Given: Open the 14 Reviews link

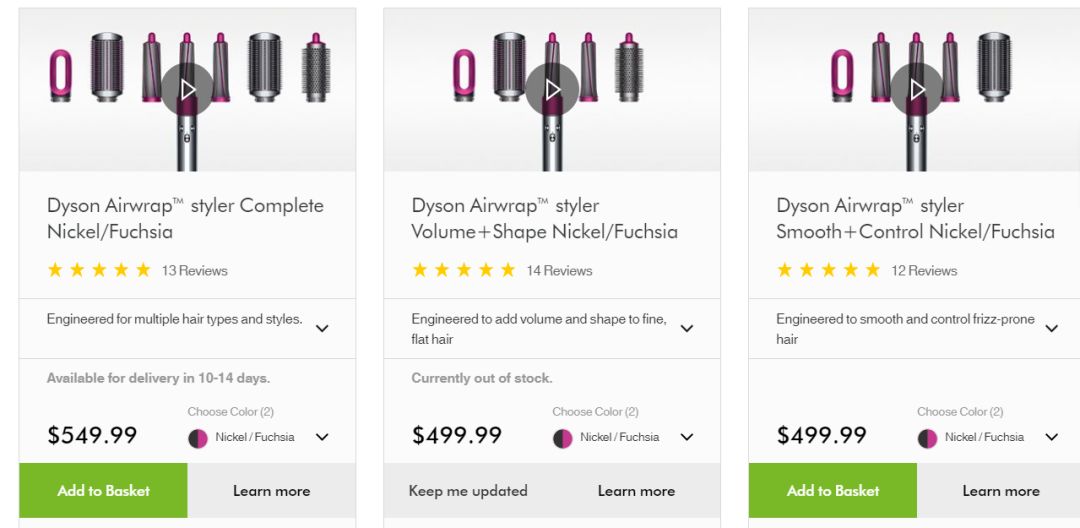Looking at the screenshot, I should (x=560, y=271).
